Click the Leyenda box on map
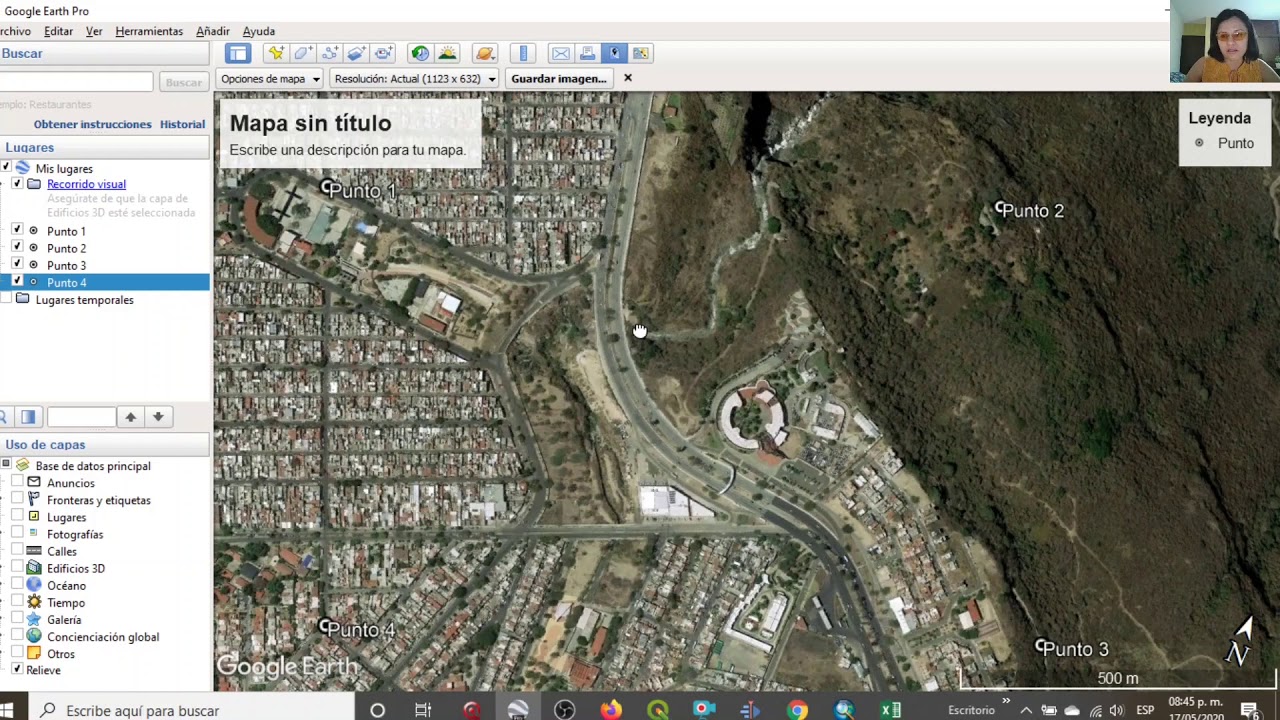Viewport: 1280px width, 720px height. tap(1224, 131)
